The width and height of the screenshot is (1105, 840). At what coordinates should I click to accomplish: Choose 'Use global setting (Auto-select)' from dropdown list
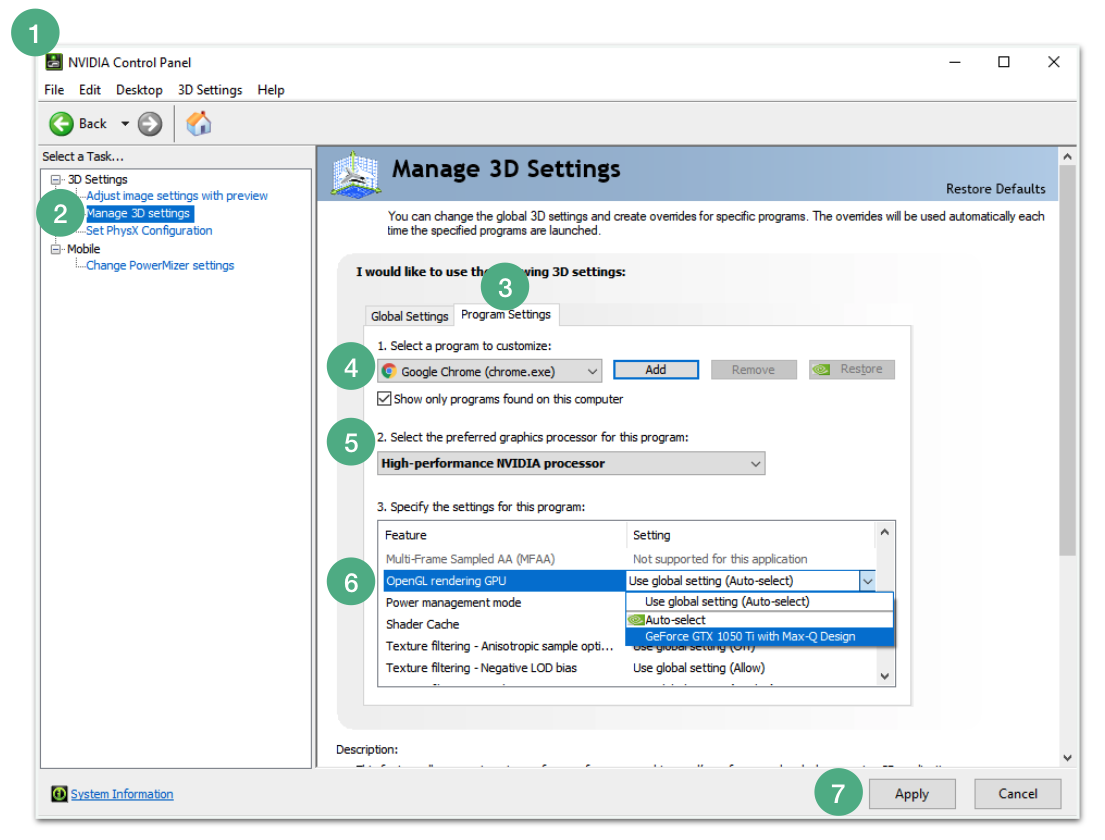[760, 602]
